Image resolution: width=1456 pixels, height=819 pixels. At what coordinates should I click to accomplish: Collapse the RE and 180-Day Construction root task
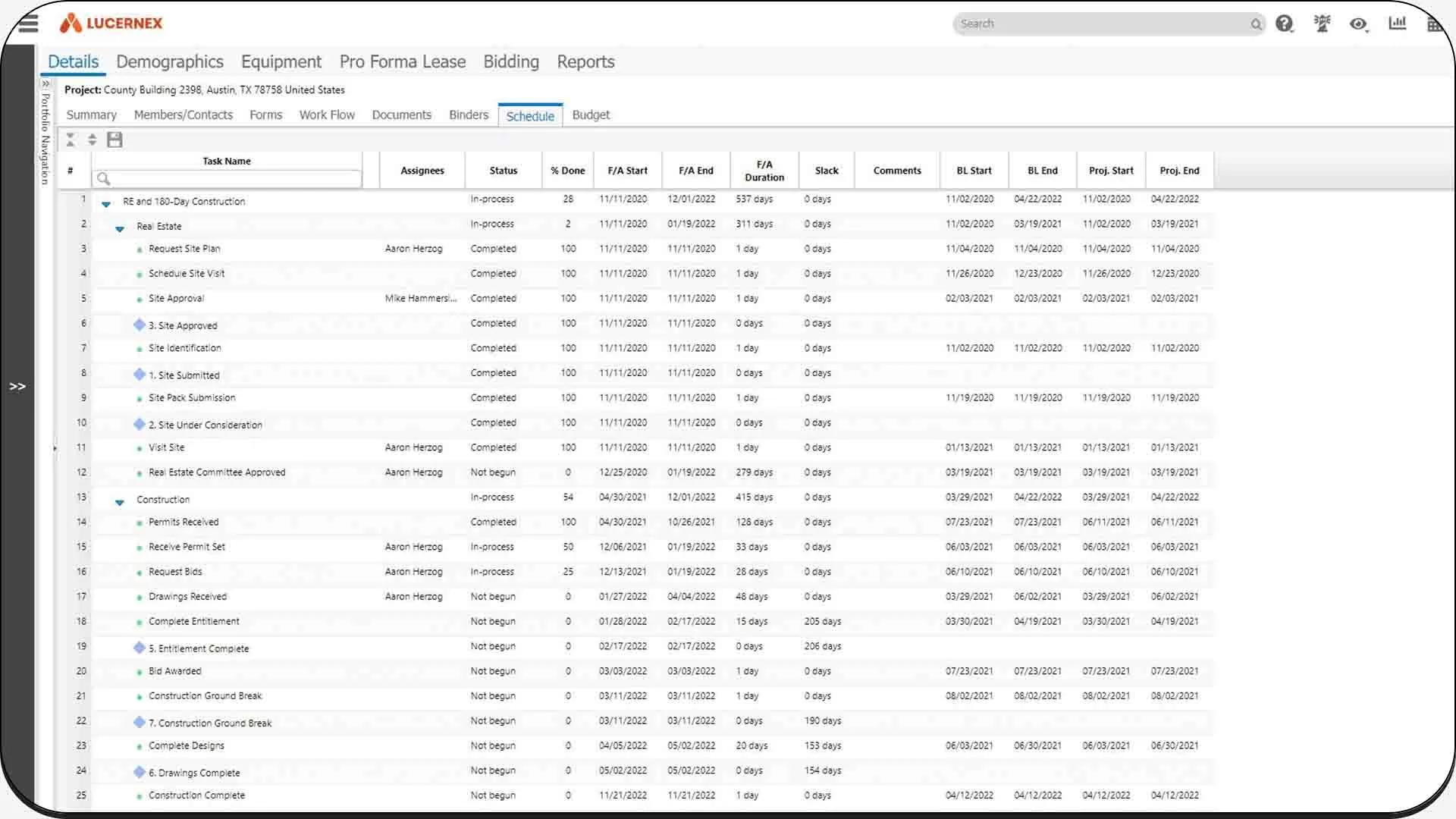point(105,203)
